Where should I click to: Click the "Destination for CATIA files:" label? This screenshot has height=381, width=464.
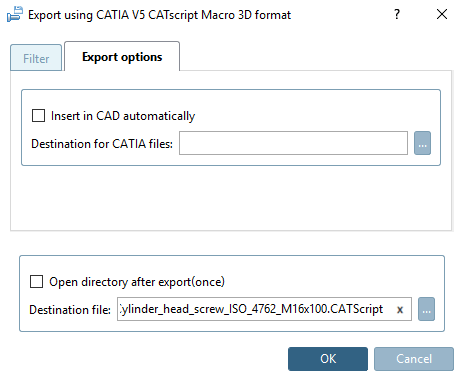(x=102, y=144)
